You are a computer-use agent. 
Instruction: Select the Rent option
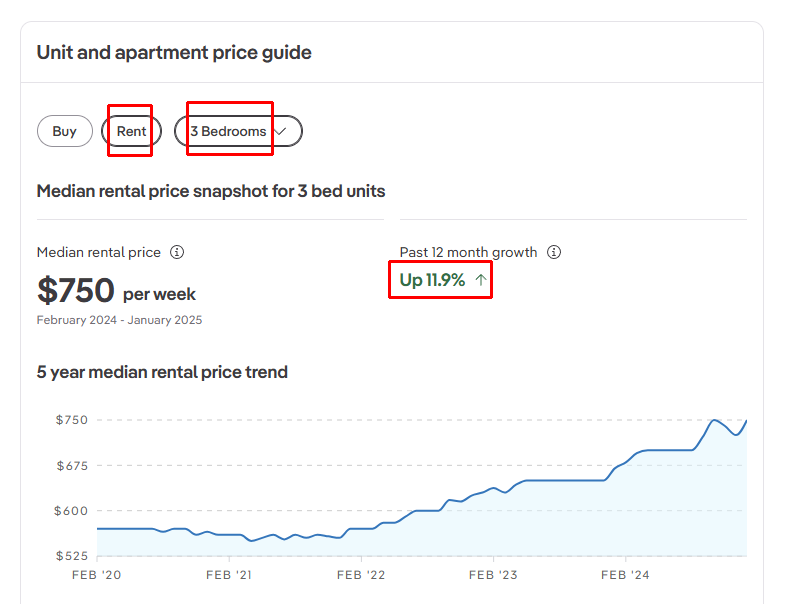(131, 131)
